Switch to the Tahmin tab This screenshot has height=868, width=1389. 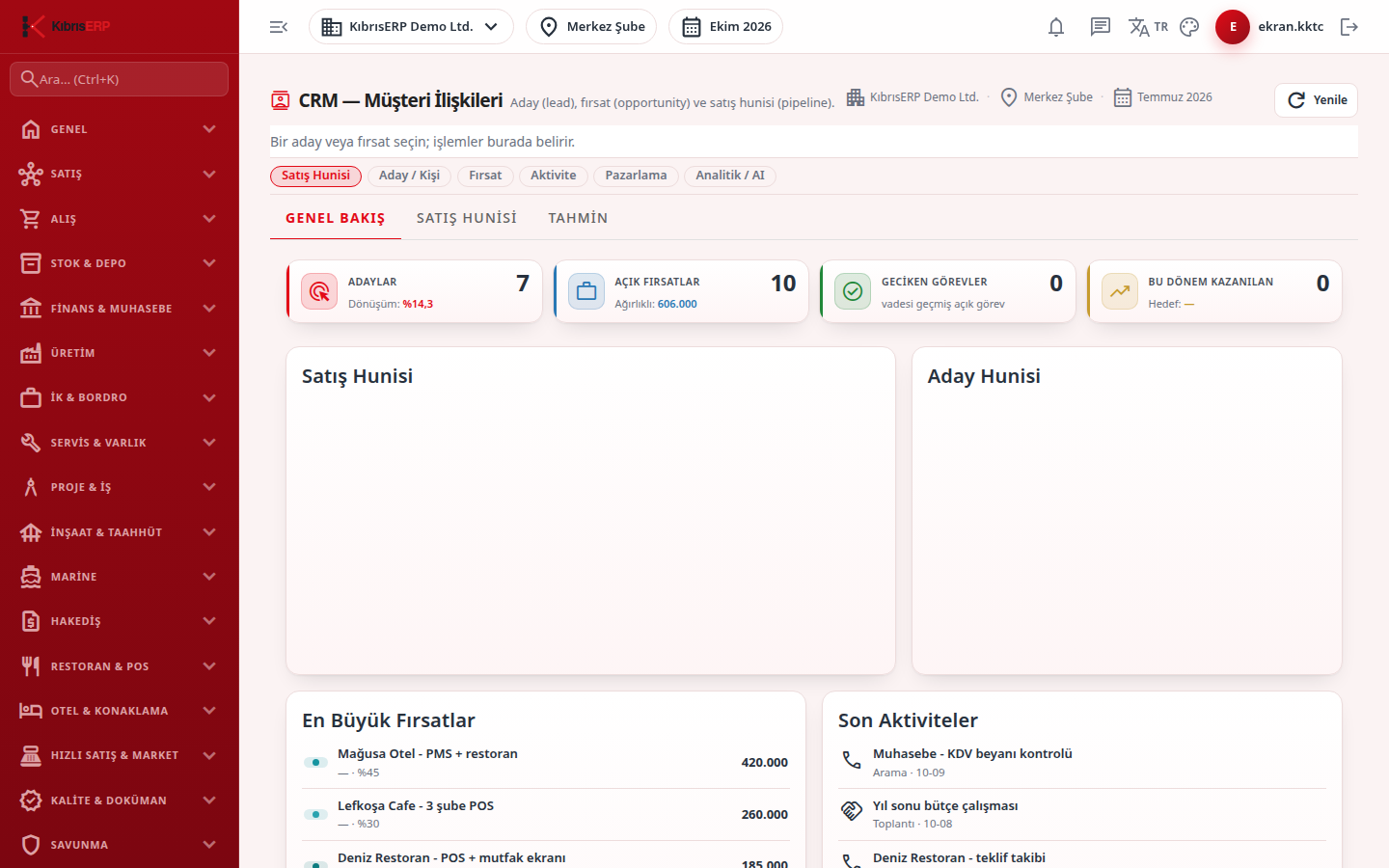click(578, 218)
